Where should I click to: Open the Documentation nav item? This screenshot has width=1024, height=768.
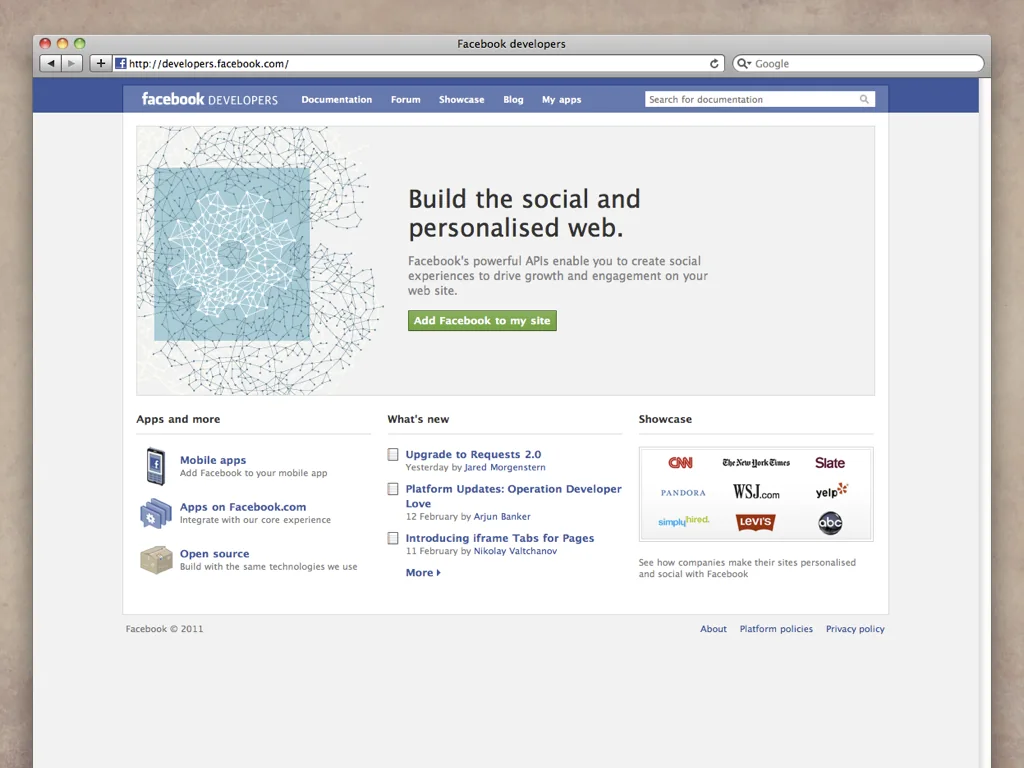pos(336,99)
